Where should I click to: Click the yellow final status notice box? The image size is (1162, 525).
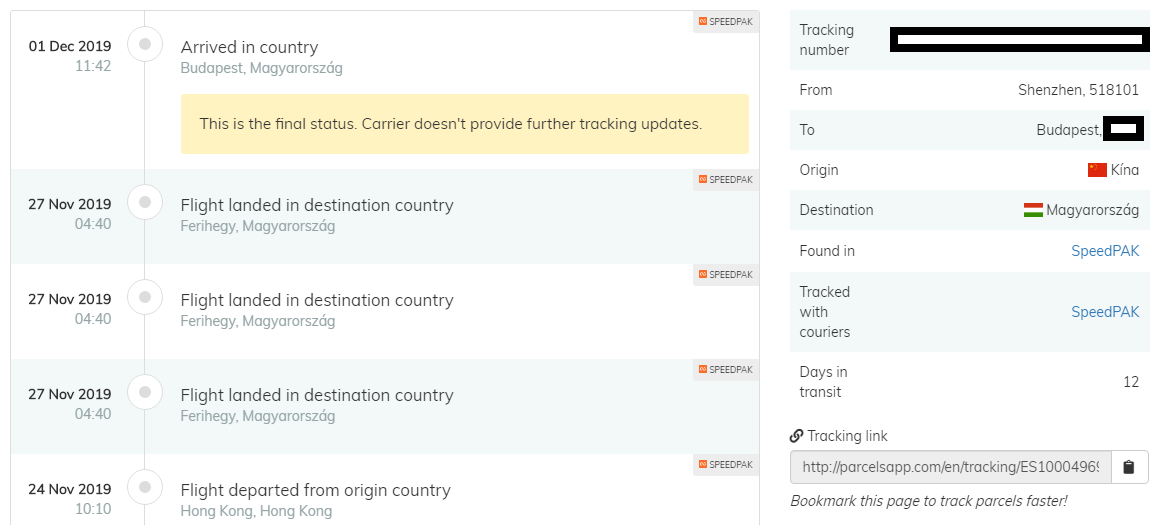[x=464, y=124]
